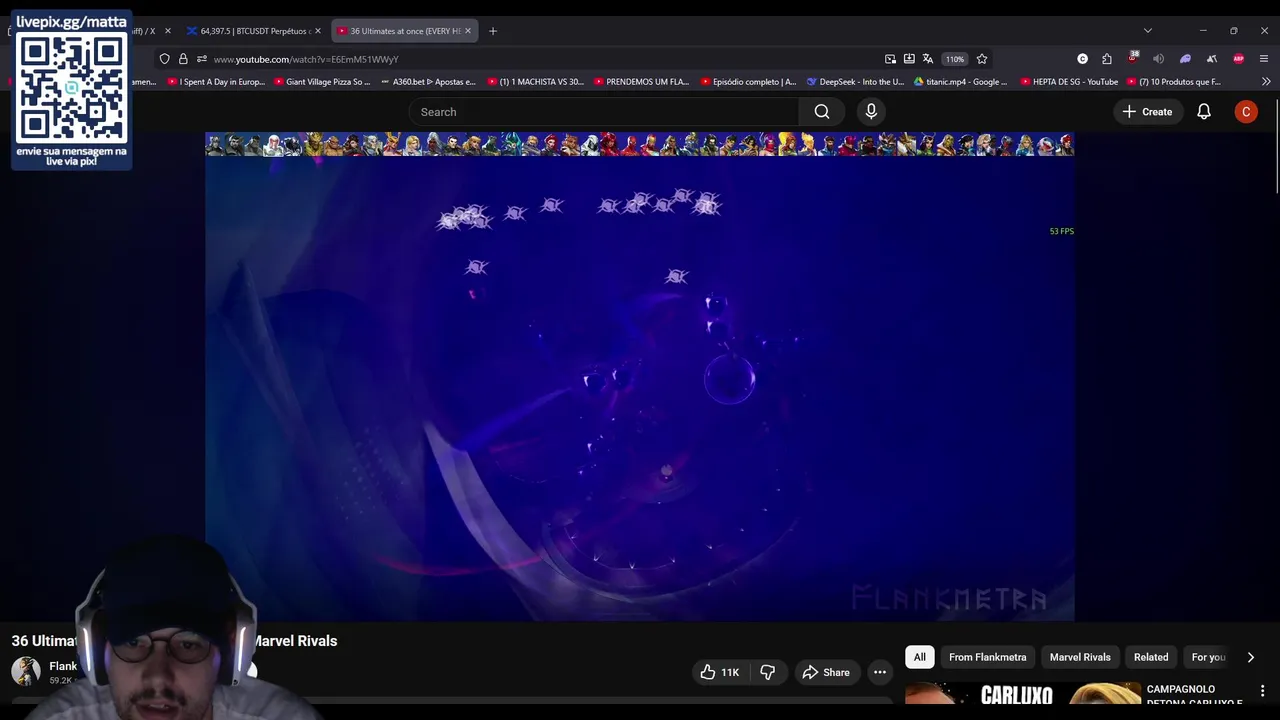Open 'PRENDEMOS UM FLA...' bookmark
Image resolution: width=1280 pixels, height=720 pixels.
click(x=641, y=82)
